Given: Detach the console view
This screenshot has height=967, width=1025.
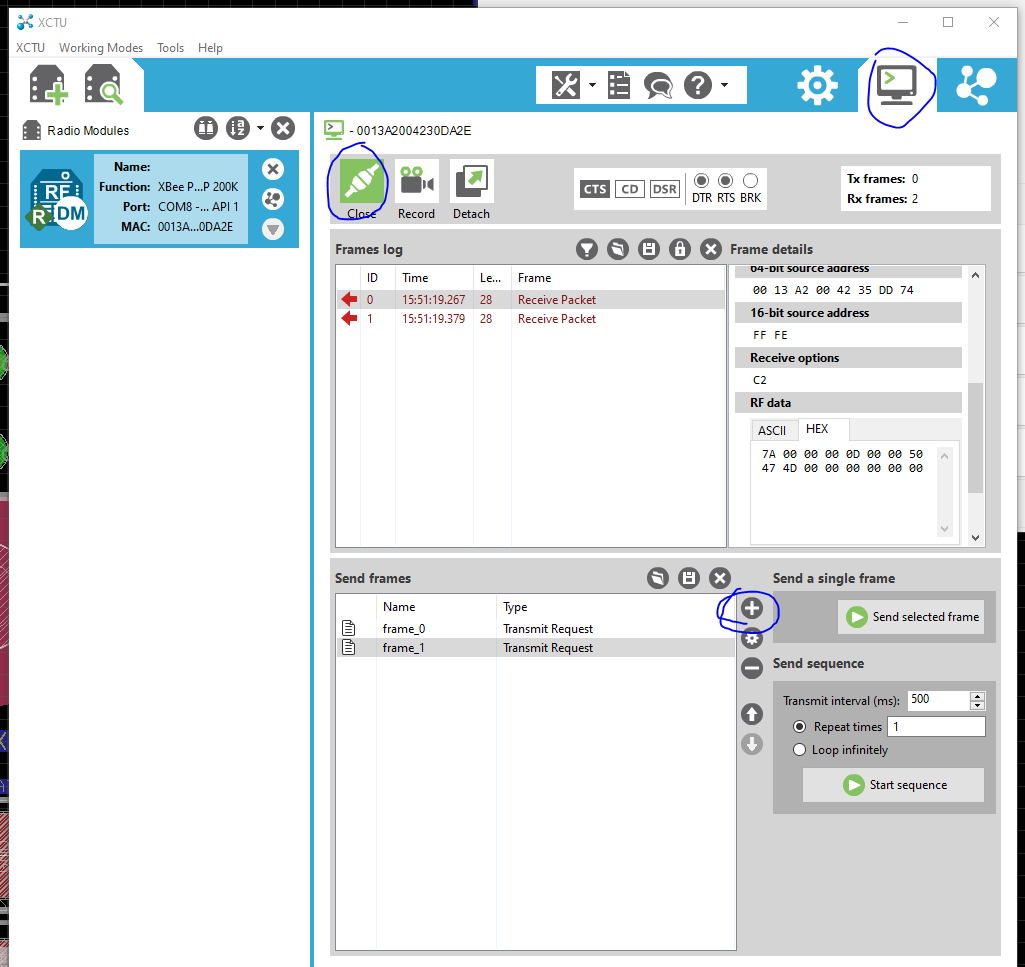Looking at the screenshot, I should 471,183.
